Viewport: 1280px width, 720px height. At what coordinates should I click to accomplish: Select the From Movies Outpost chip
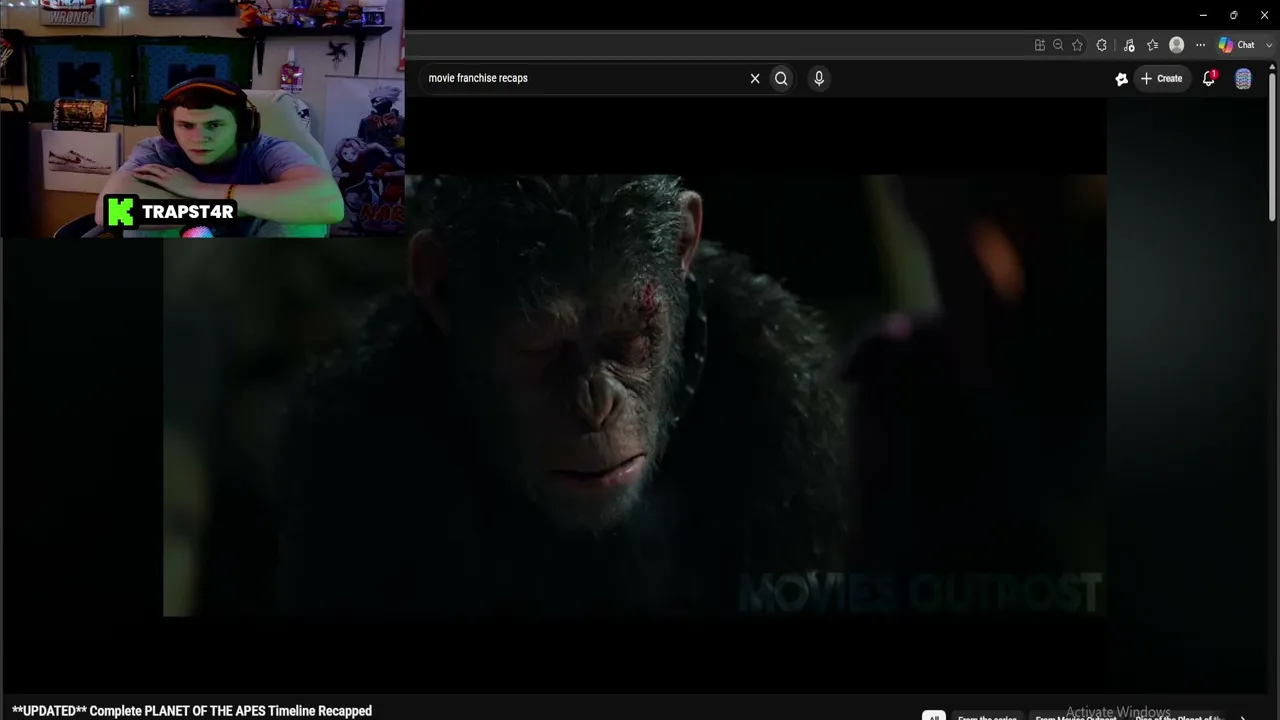(1076, 716)
